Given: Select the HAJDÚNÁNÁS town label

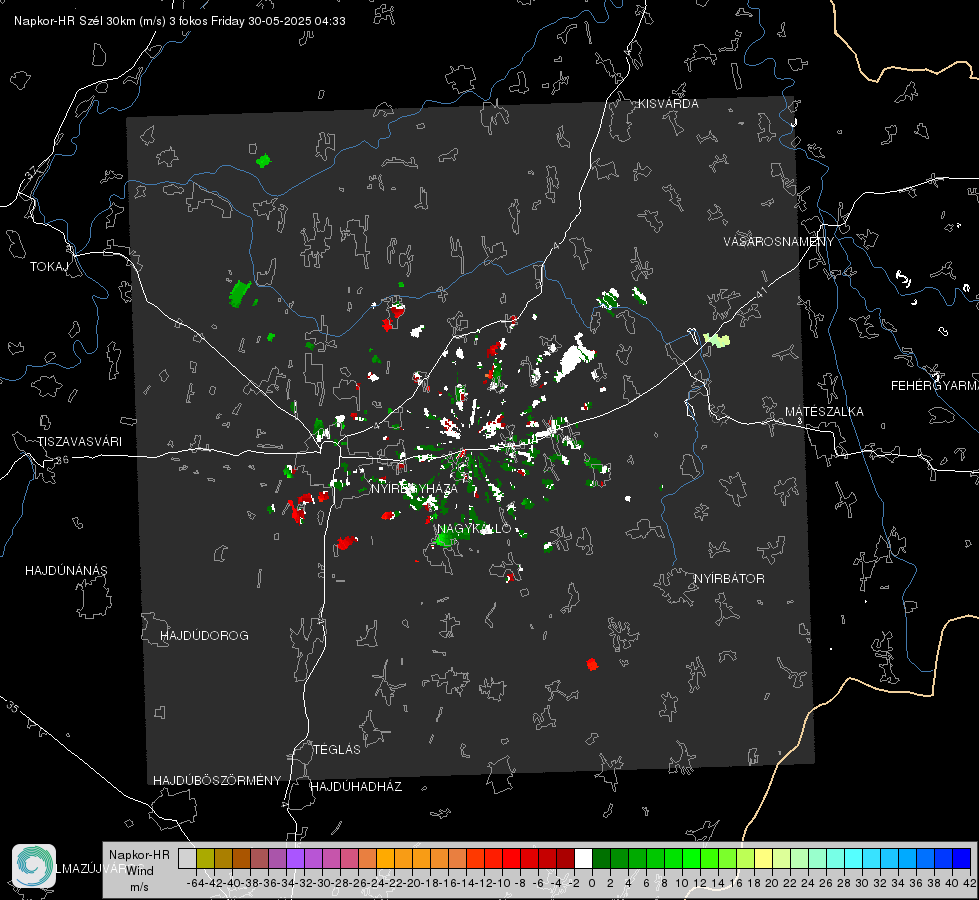Looking at the screenshot, I should [66, 571].
